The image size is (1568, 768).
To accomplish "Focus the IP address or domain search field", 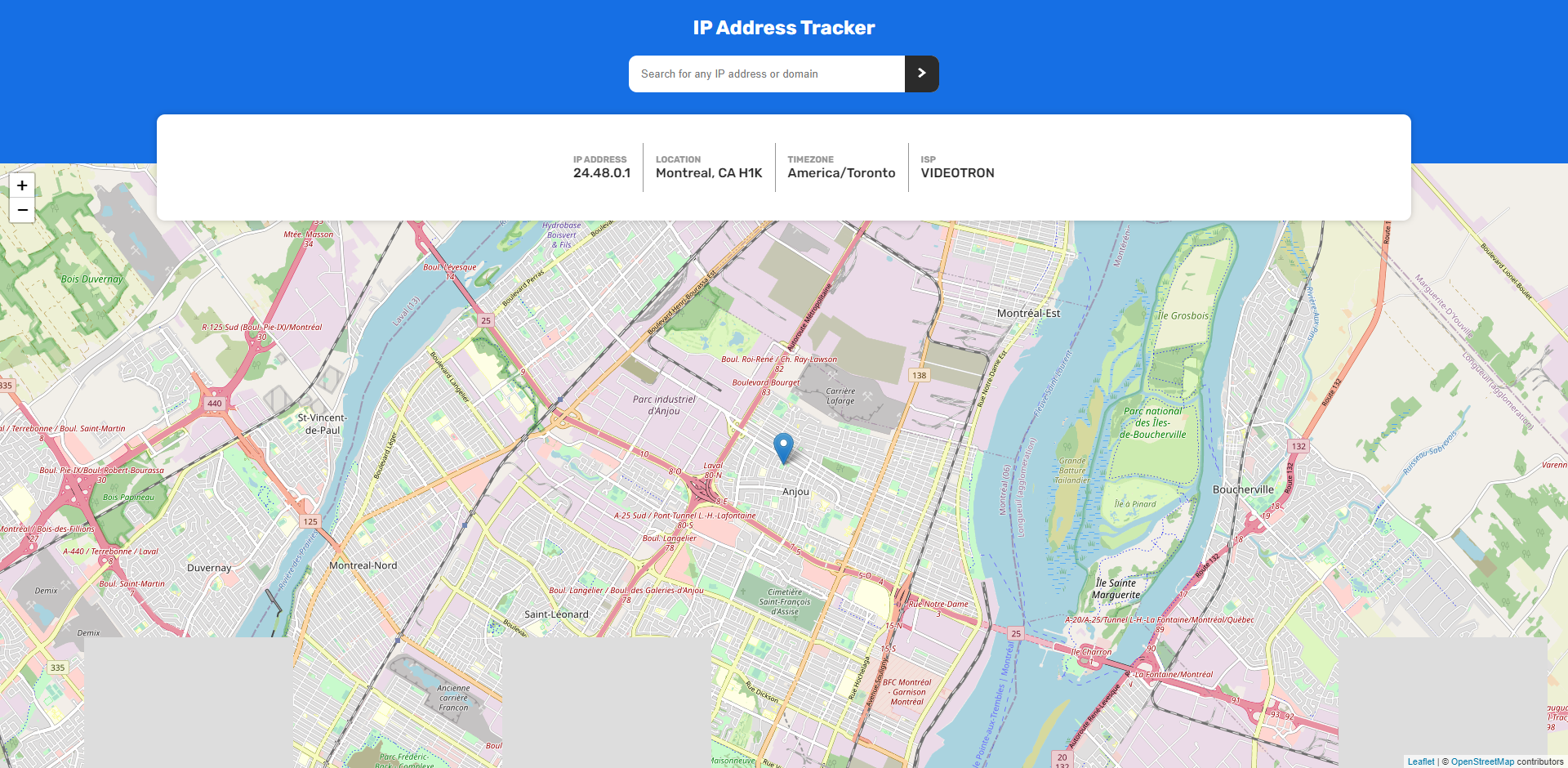I will 766,74.
